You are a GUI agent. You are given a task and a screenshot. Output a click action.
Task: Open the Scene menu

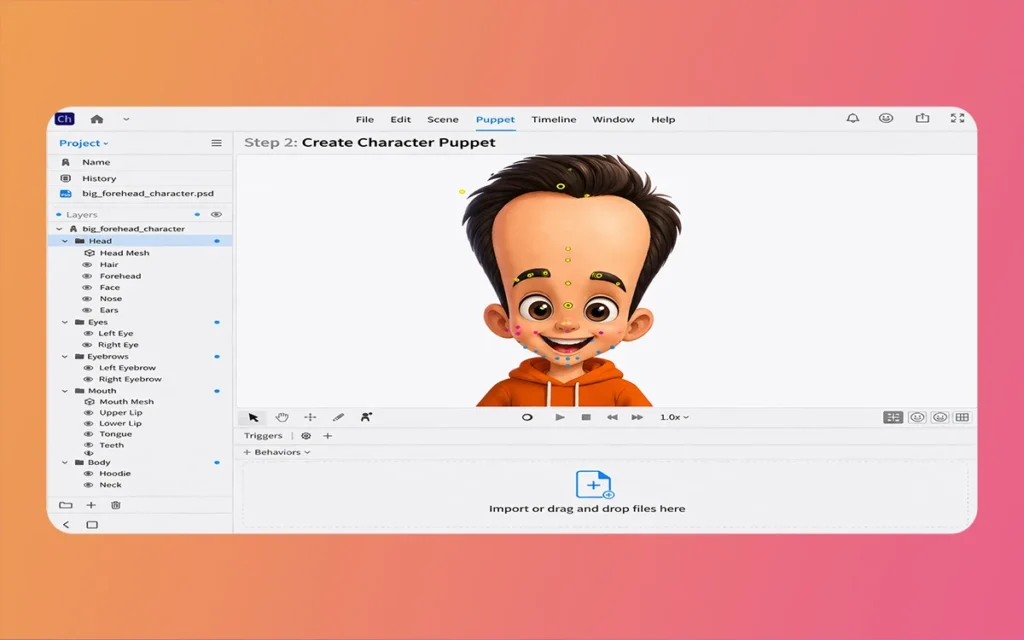[x=443, y=119]
